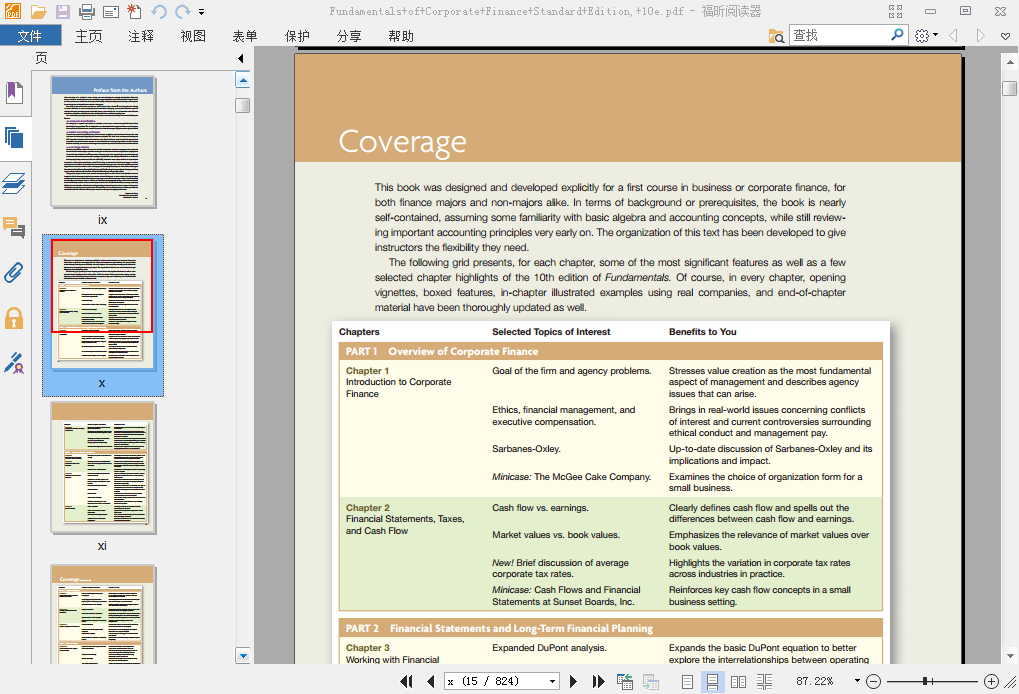Expand the zoom percentage dropdown
The width and height of the screenshot is (1019, 694).
(x=856, y=681)
